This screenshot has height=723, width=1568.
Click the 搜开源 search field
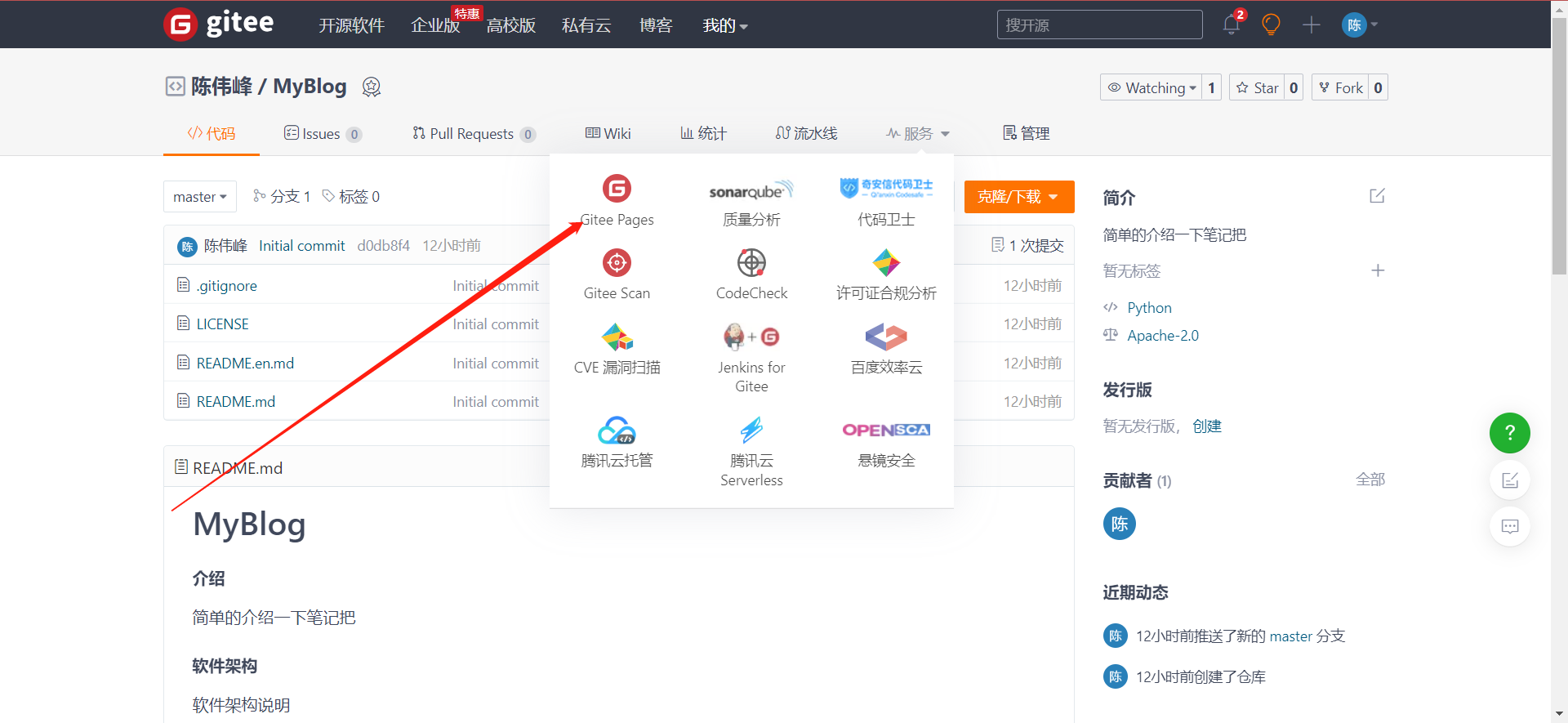[x=1099, y=25]
